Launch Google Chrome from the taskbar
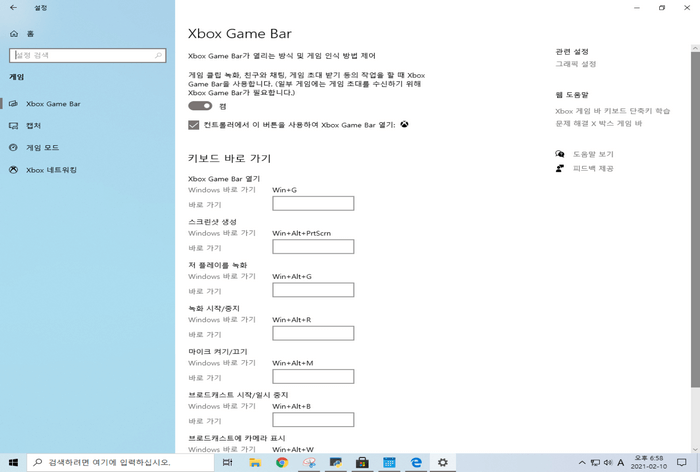Viewport: 700px width, 472px height. pyautogui.click(x=282, y=463)
